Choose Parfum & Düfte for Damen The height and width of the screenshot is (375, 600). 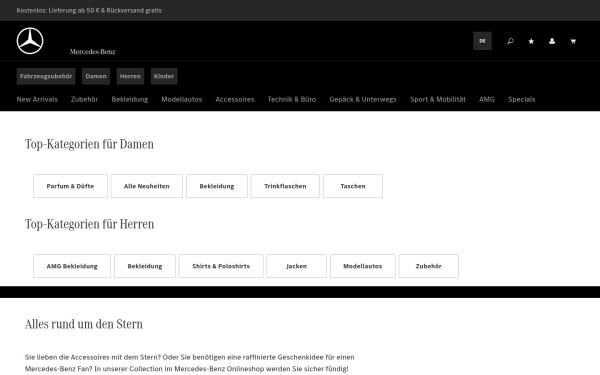(70, 186)
